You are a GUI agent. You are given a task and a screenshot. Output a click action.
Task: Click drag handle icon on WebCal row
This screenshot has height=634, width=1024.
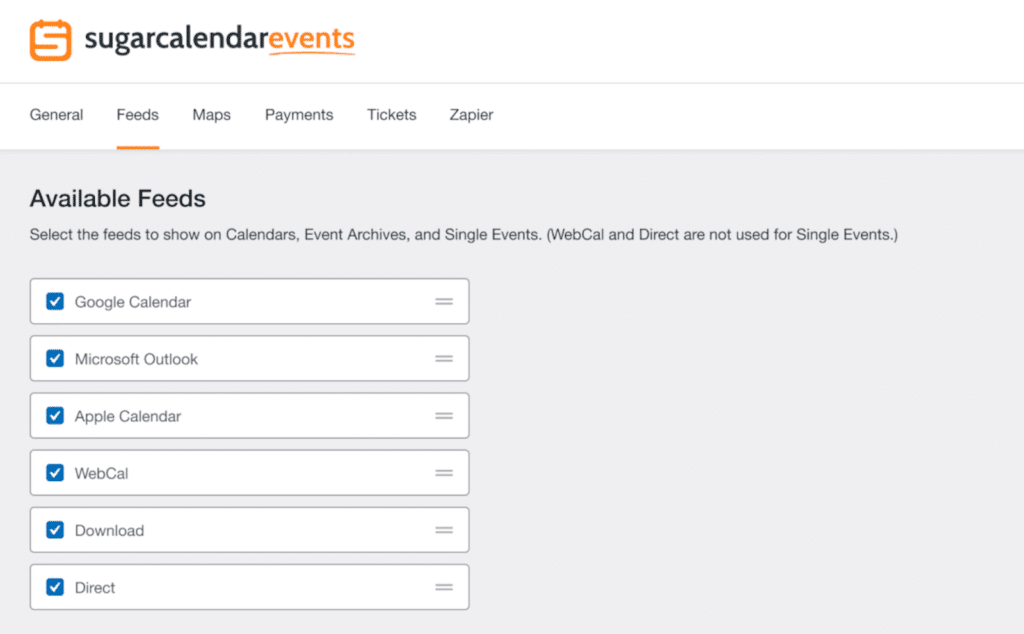444,473
